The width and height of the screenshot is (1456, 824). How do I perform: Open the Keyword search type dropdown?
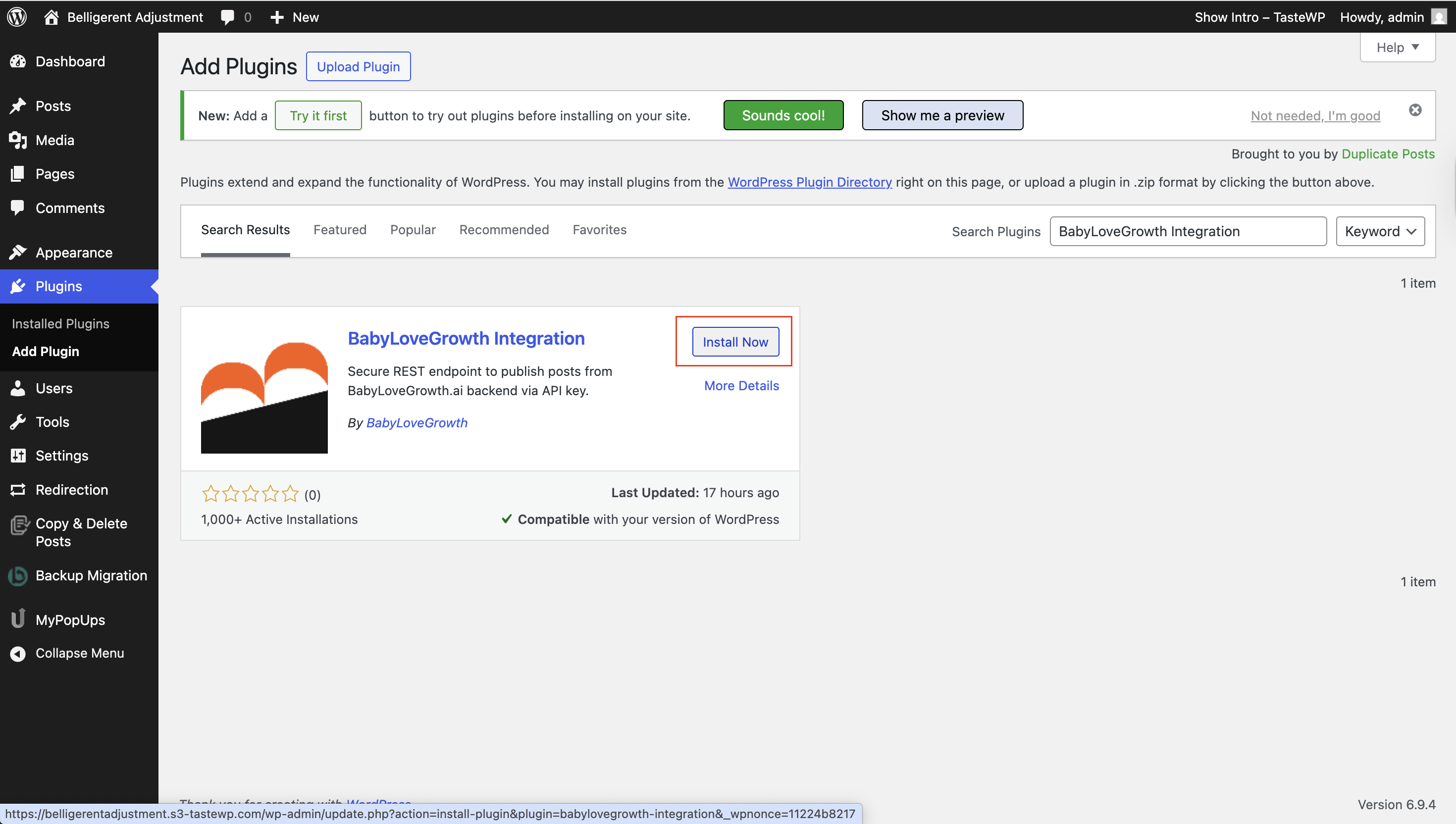[x=1380, y=231]
